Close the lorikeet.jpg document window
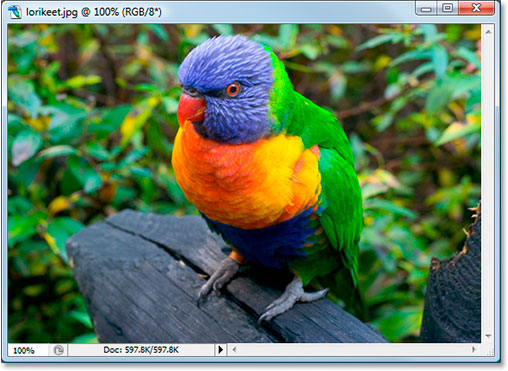Viewport: 508px width, 371px height. [476, 8]
